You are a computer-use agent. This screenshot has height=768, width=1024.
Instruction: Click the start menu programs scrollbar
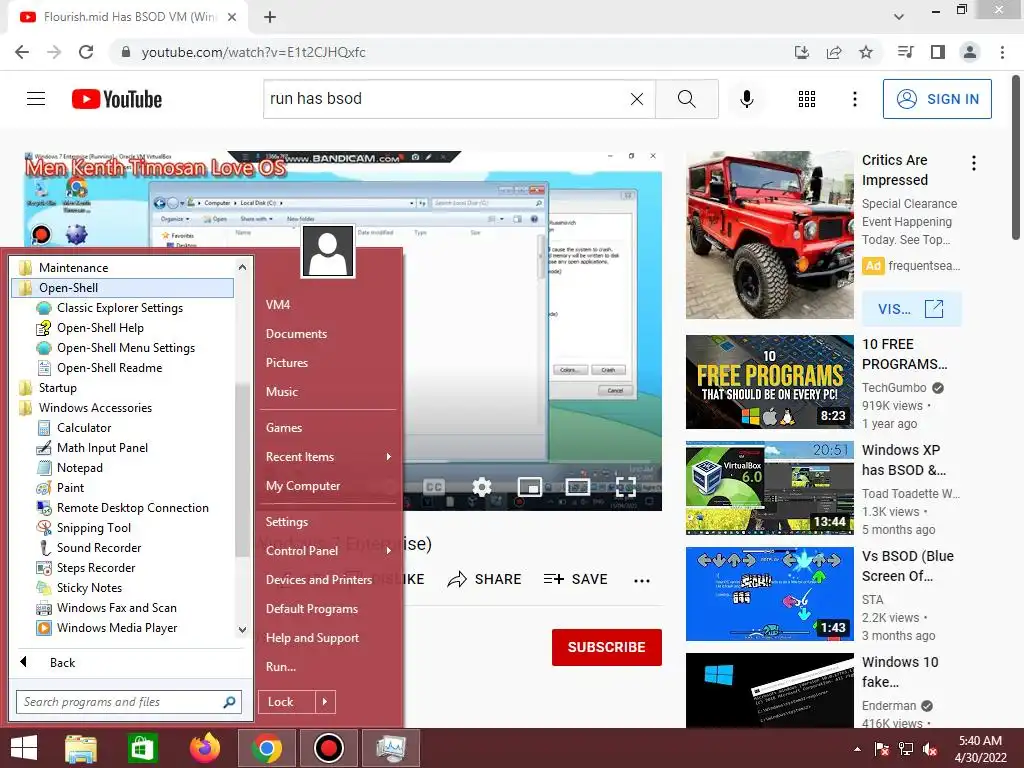(x=242, y=470)
